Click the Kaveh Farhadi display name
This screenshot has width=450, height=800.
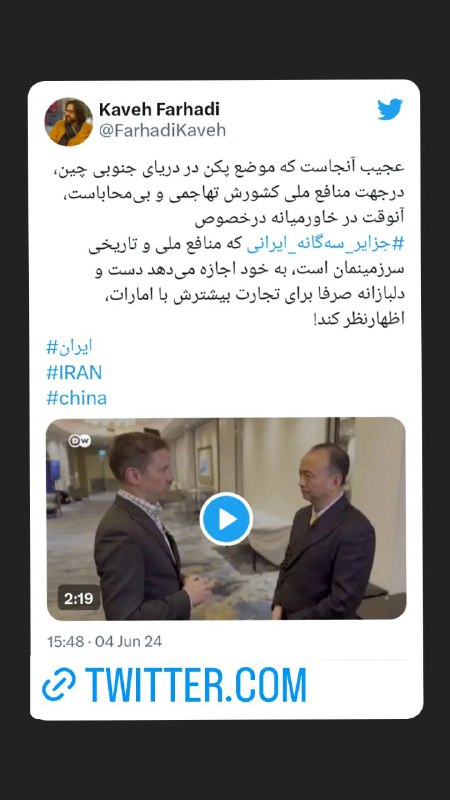click(159, 109)
